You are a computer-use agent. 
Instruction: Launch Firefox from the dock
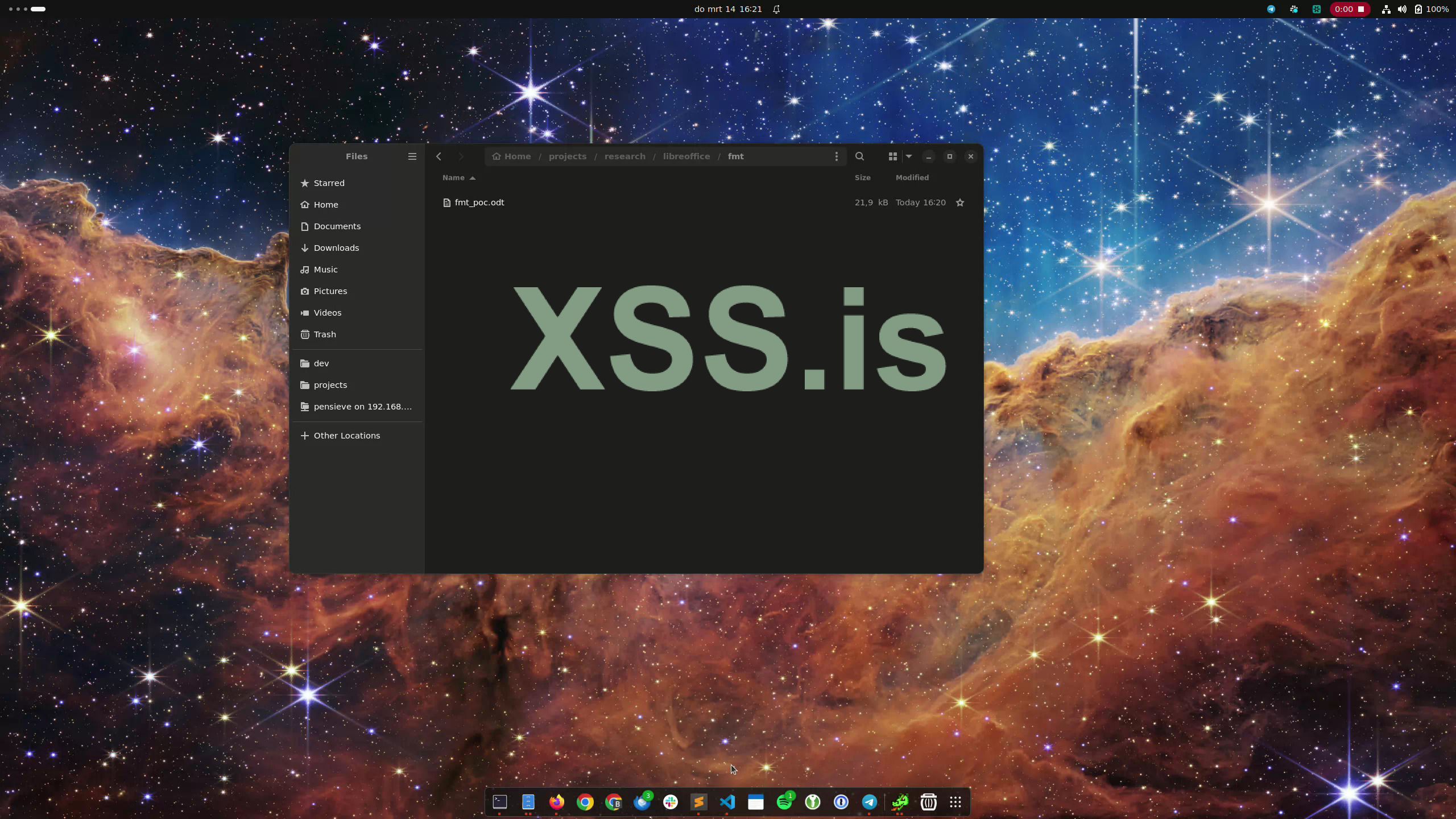pos(556,802)
